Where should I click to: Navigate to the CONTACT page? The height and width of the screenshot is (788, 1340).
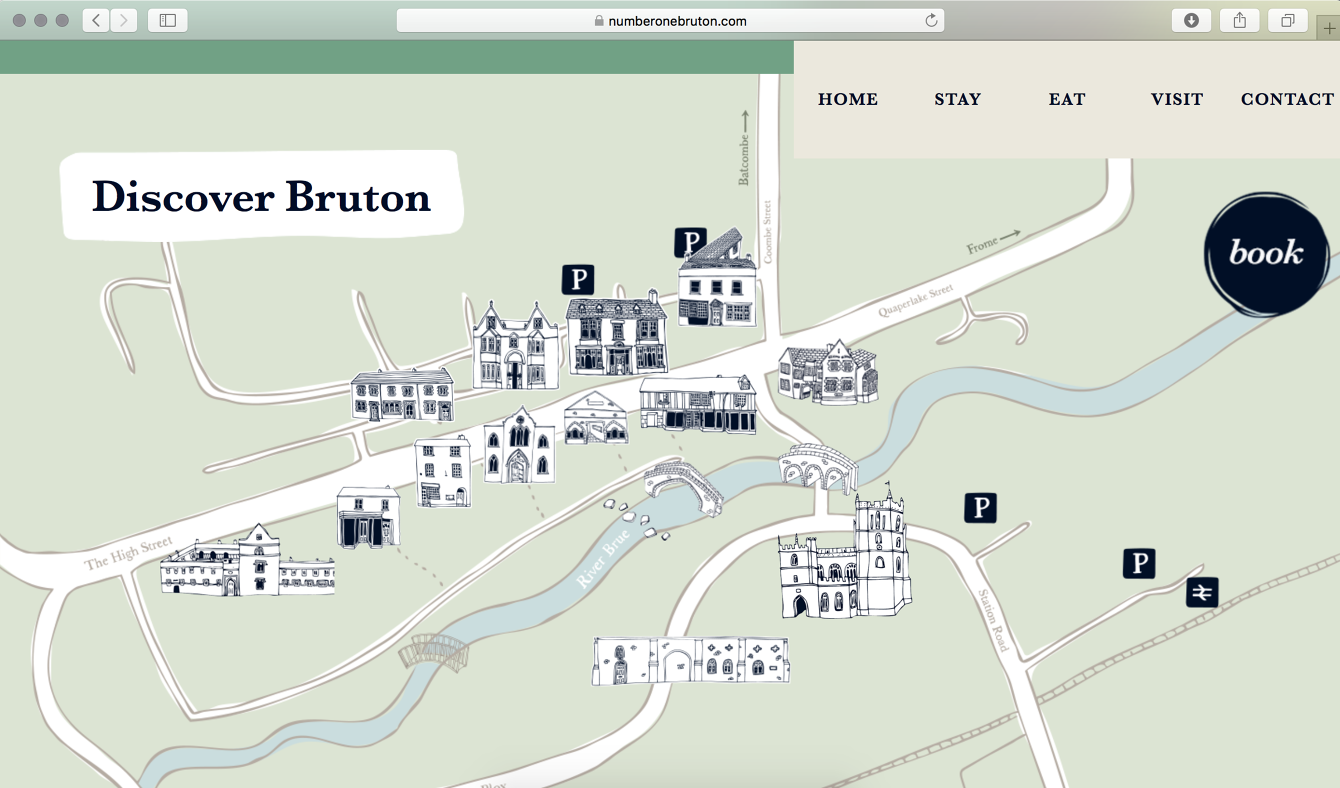pos(1287,99)
